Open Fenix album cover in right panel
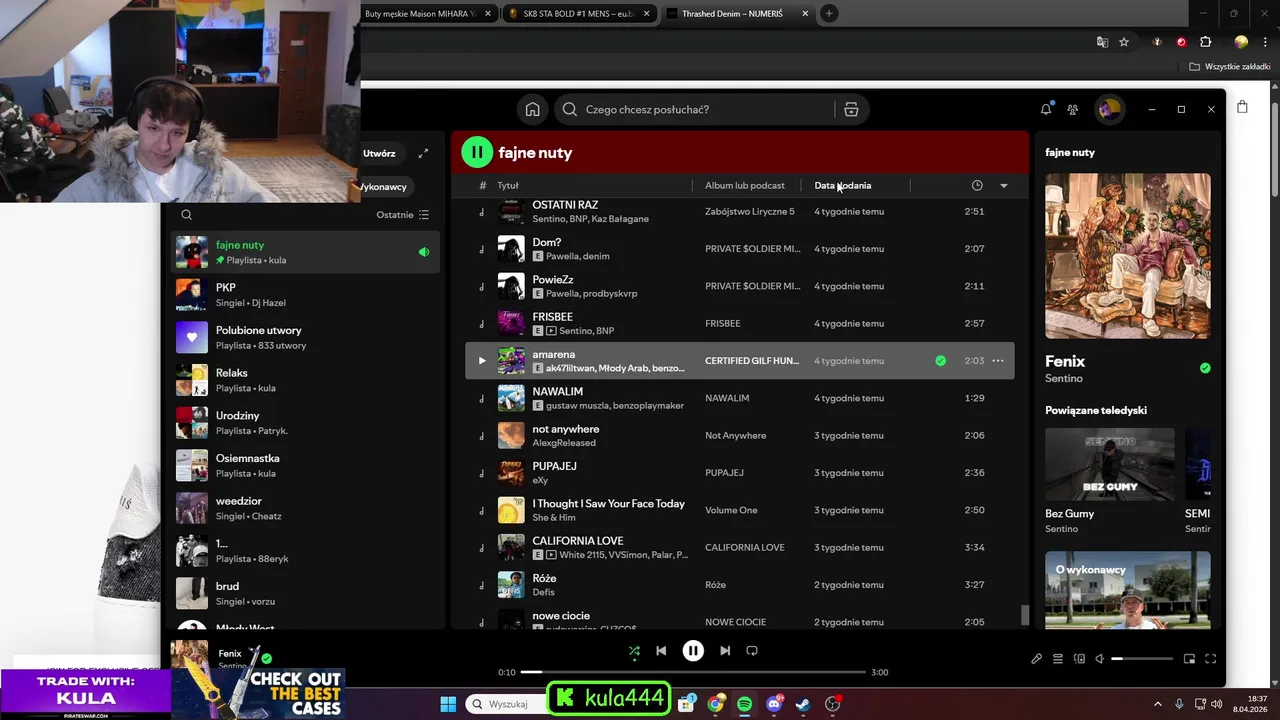This screenshot has width=1280, height=720. click(x=1128, y=256)
